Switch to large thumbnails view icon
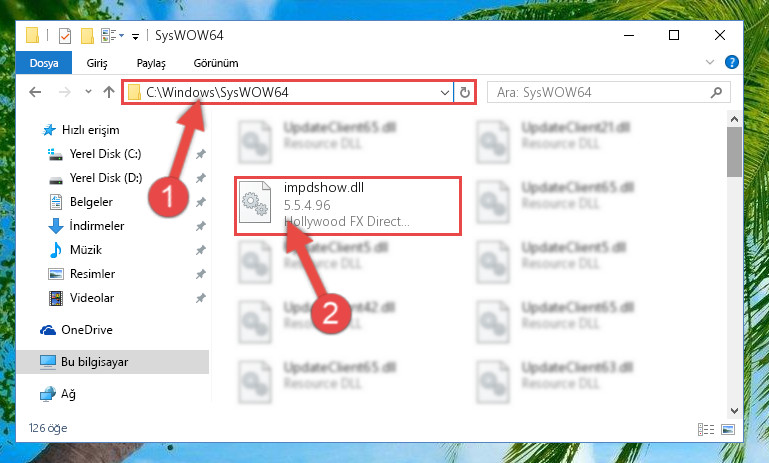 coord(728,430)
